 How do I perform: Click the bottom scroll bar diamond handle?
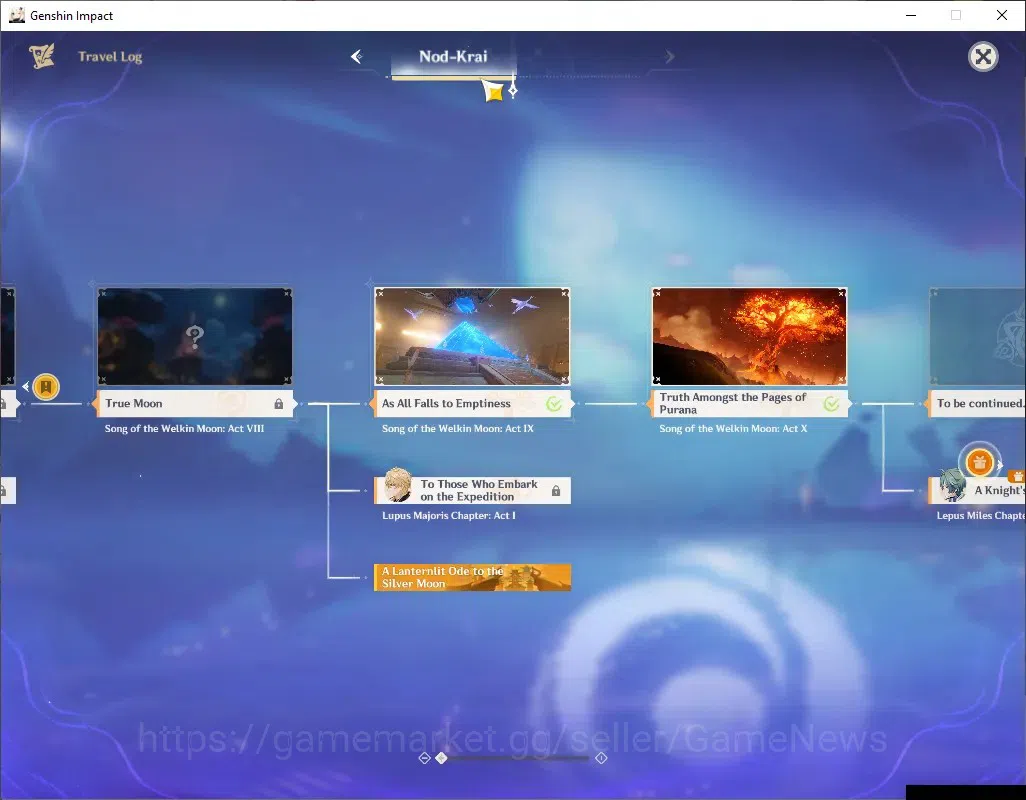(442, 758)
